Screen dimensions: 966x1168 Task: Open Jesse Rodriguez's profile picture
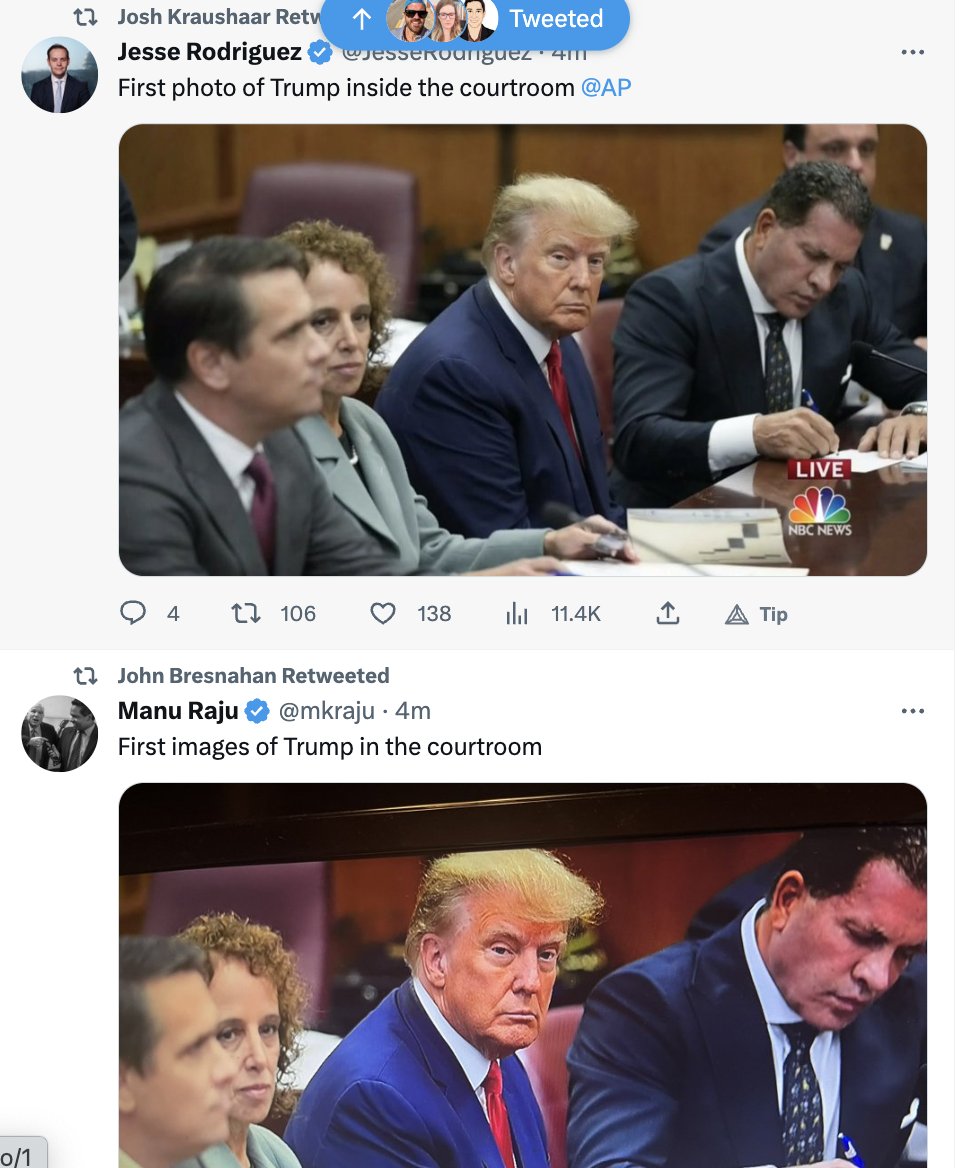click(60, 76)
